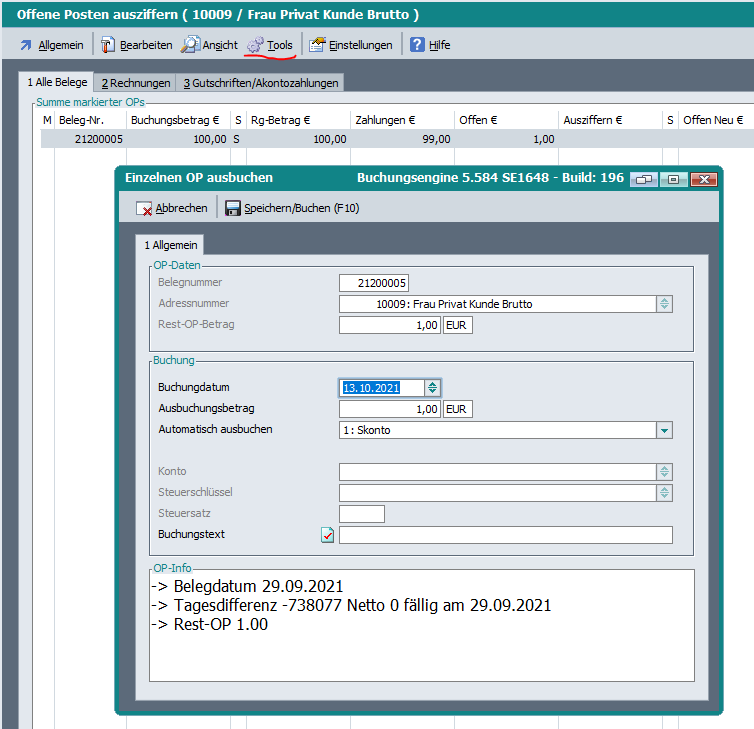The width and height of the screenshot is (754, 729).
Task: Select the 1 Alle Belege tab
Action: (57, 82)
